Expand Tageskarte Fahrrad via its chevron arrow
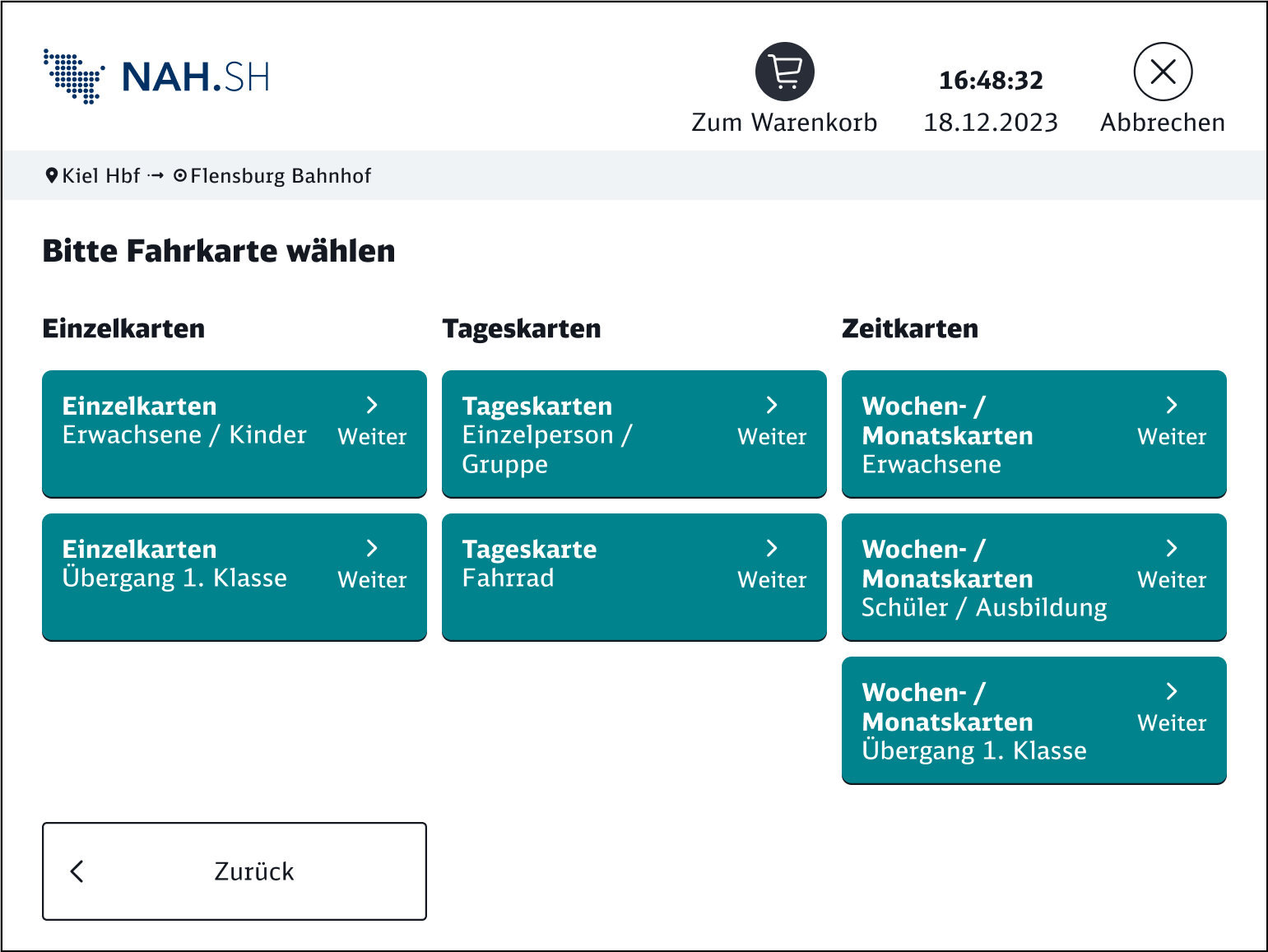Viewport: 1268px width, 952px height. (x=771, y=548)
